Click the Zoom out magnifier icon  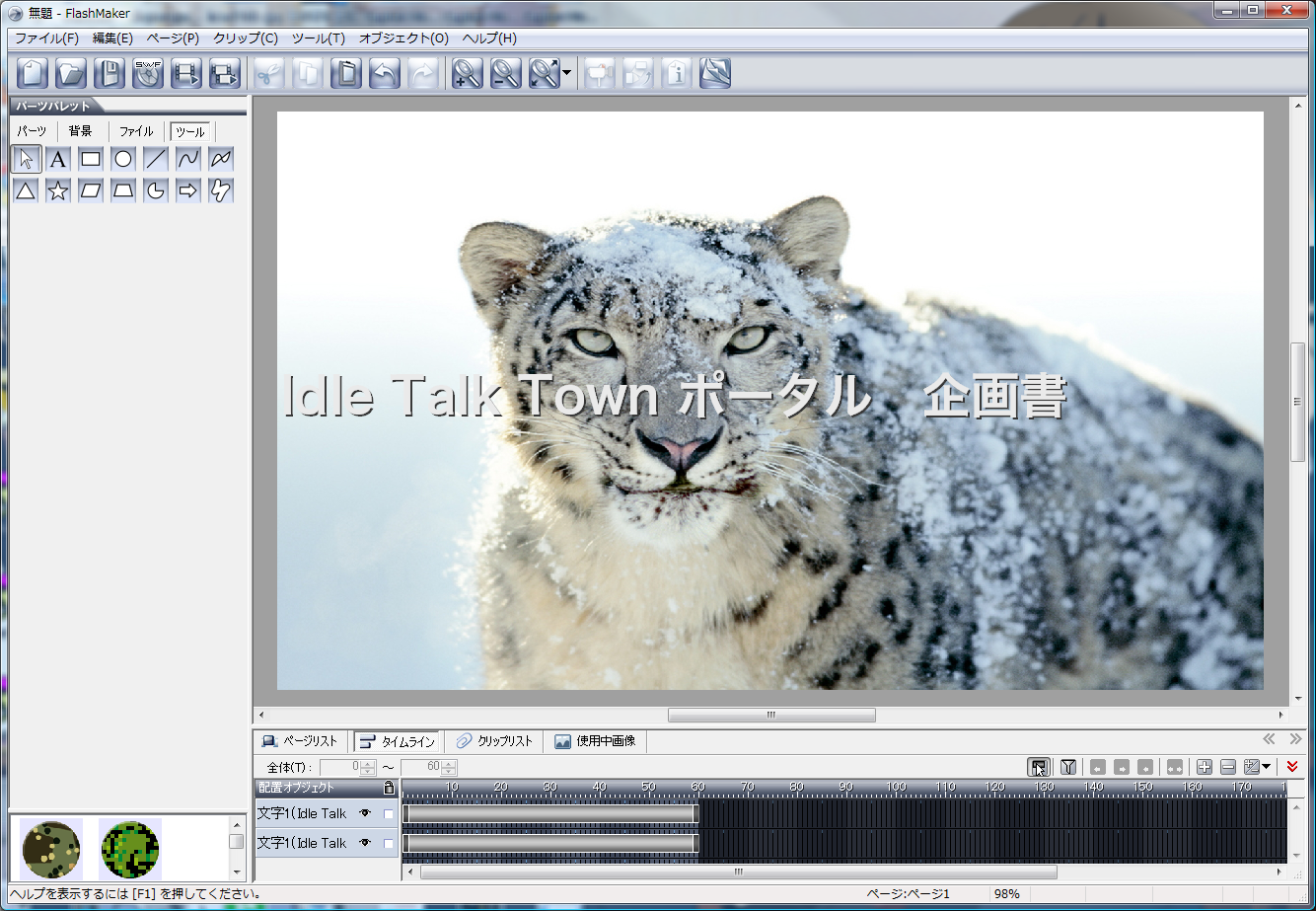click(x=506, y=73)
